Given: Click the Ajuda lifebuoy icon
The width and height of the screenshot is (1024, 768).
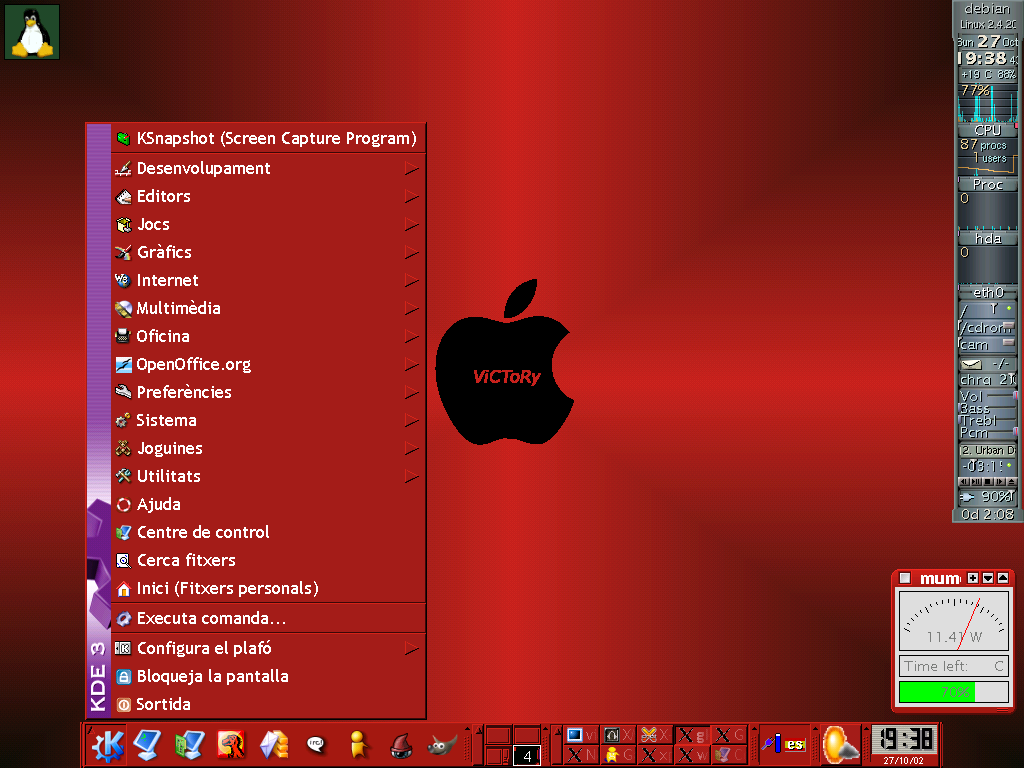Looking at the screenshot, I should coord(123,505).
